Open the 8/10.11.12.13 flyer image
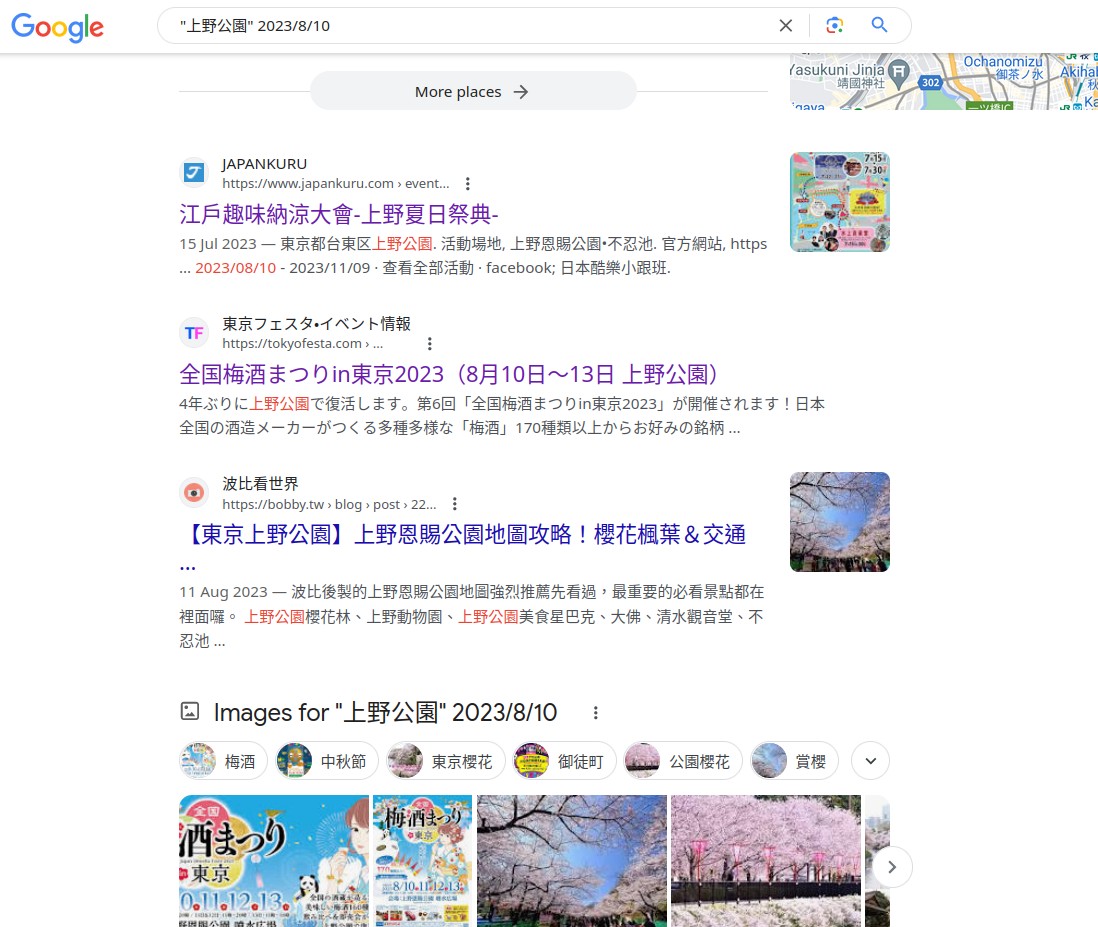The width and height of the screenshot is (1098, 927). coord(422,860)
